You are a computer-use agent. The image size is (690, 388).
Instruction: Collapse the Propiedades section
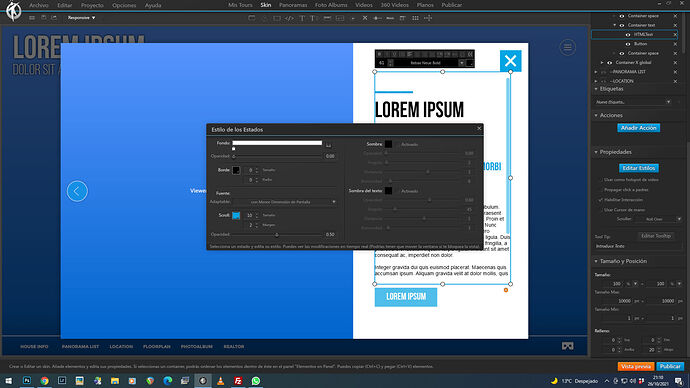(596, 152)
